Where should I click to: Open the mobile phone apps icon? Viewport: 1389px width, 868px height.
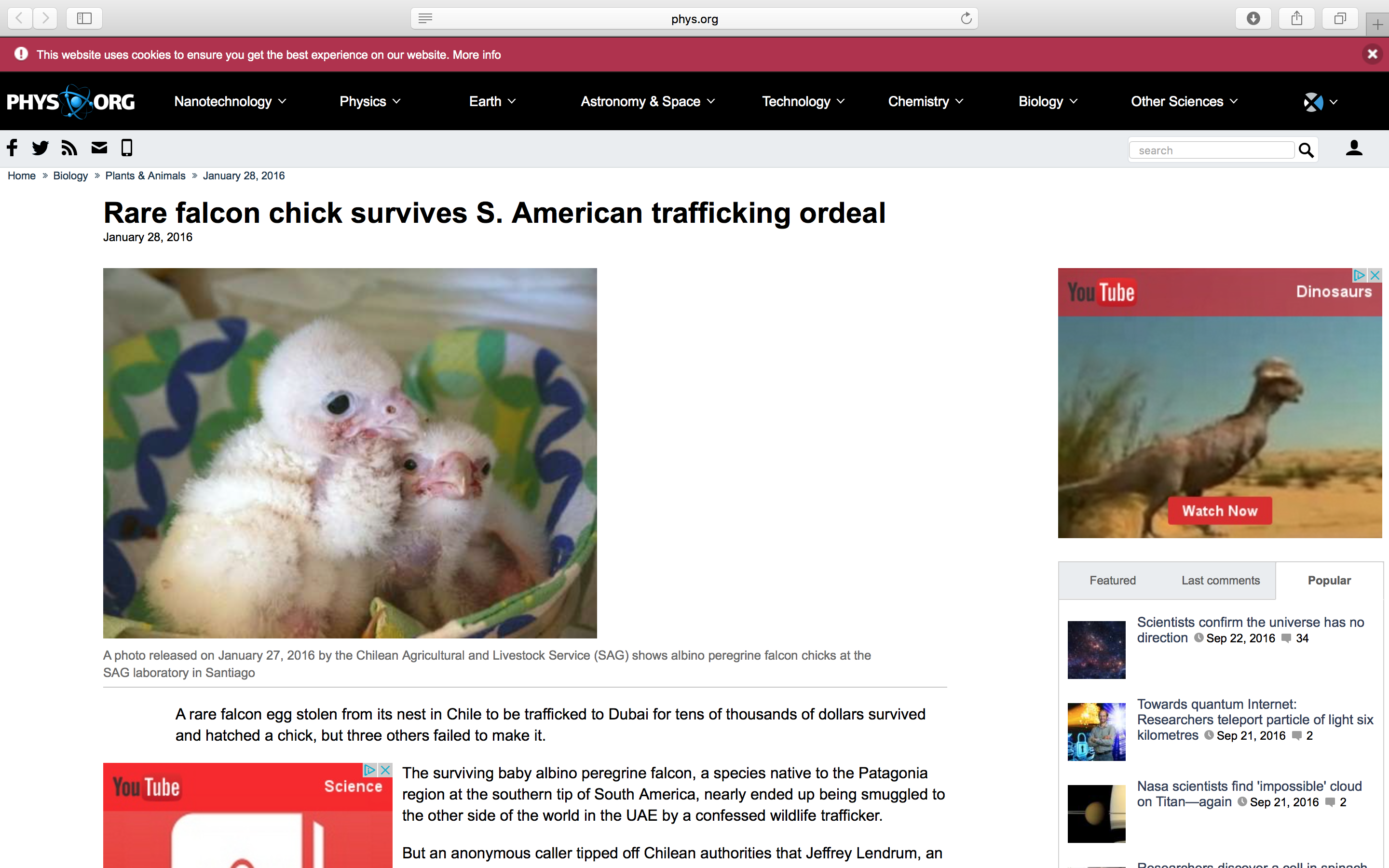click(127, 148)
